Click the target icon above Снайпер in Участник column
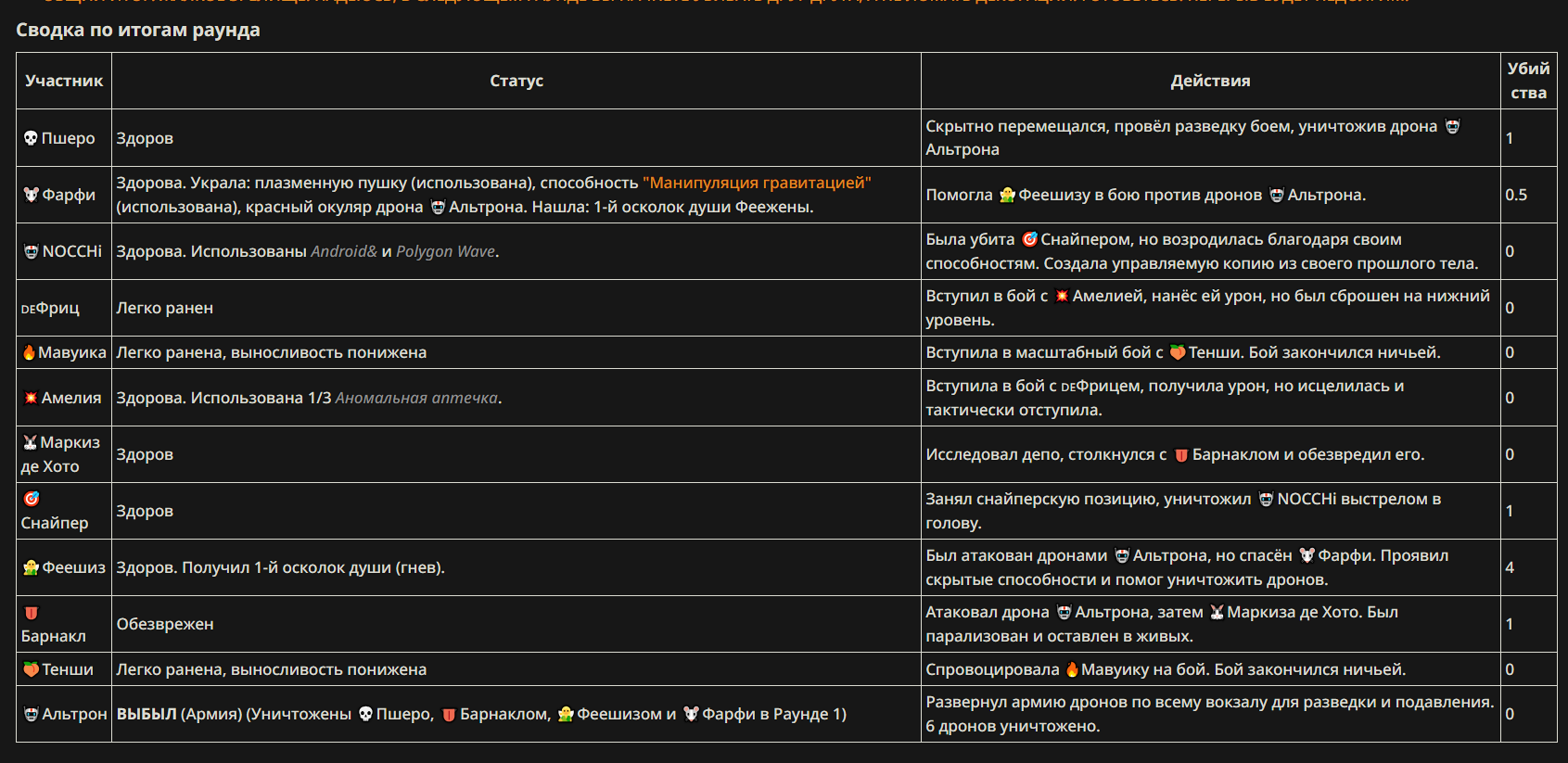 (x=32, y=499)
